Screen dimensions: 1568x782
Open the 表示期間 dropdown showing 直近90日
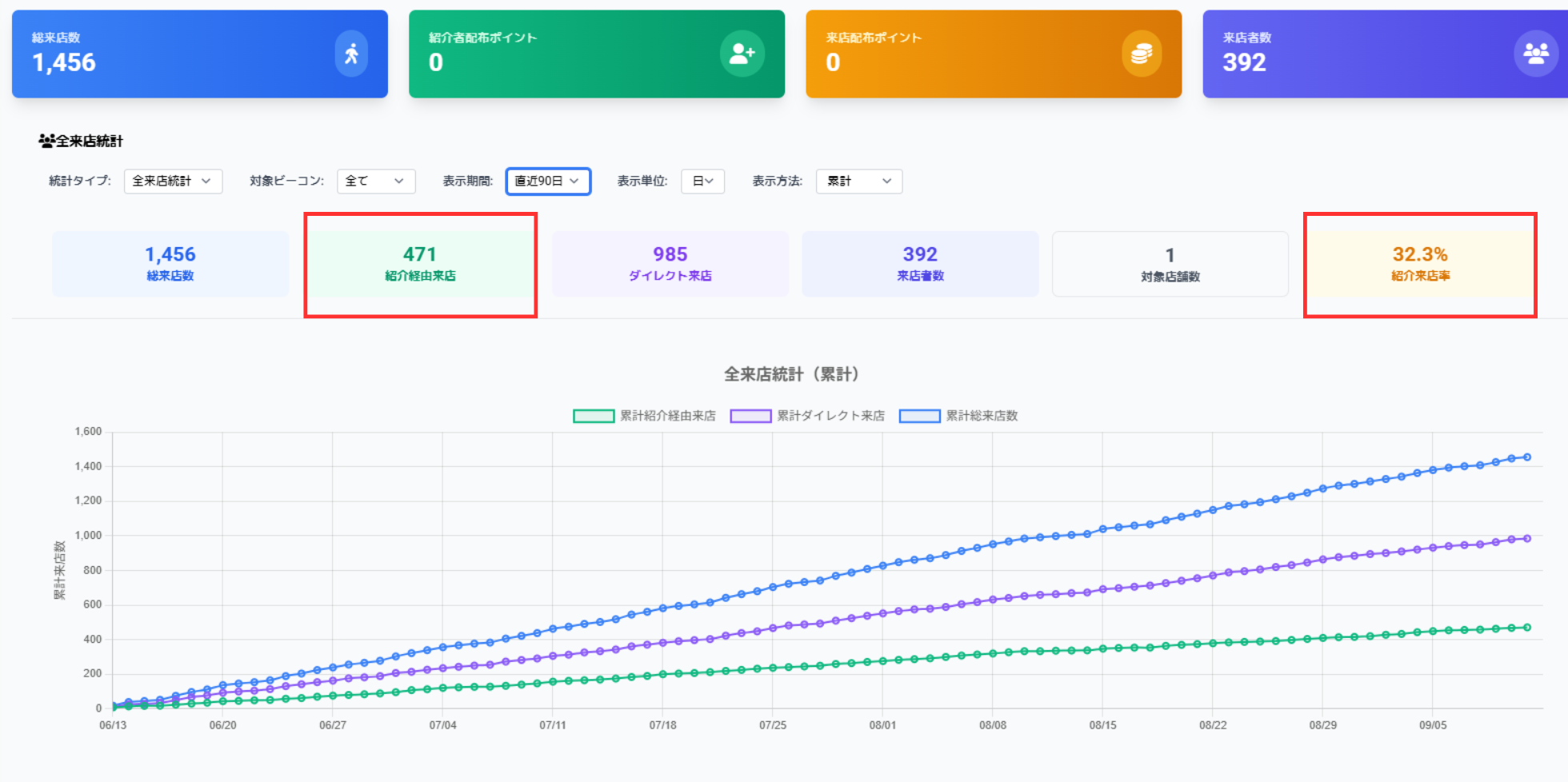[x=548, y=182]
